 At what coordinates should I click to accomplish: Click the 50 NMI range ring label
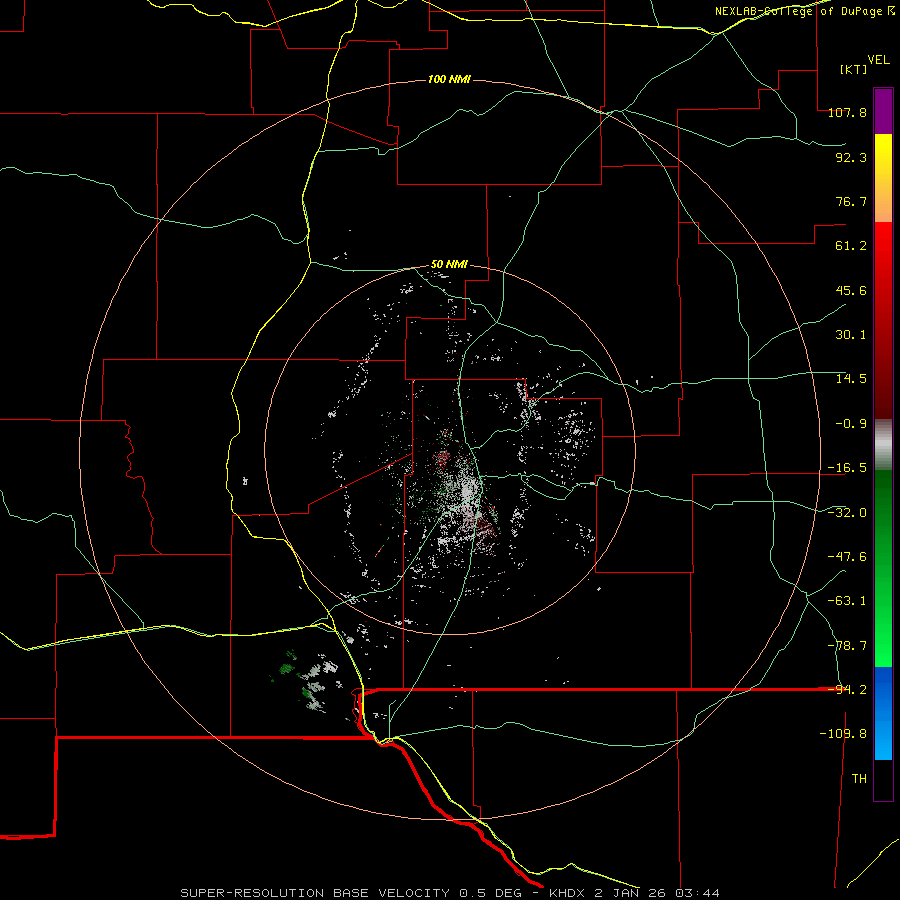(449, 265)
